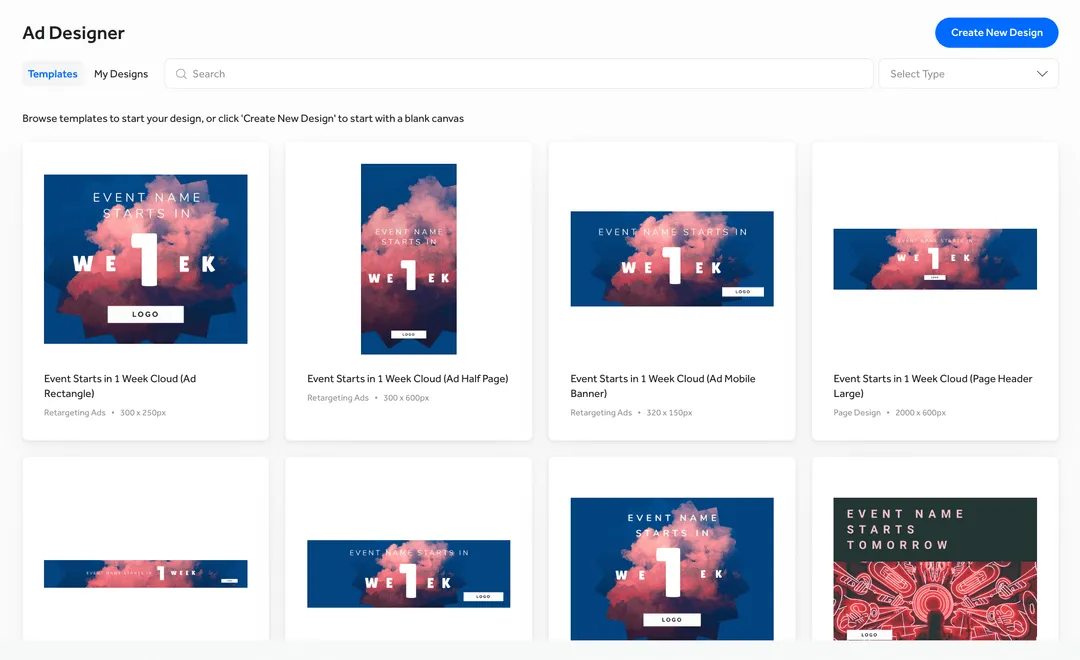The image size is (1080, 660).
Task: Click the Ad Designer page heading
Action: tap(73, 32)
